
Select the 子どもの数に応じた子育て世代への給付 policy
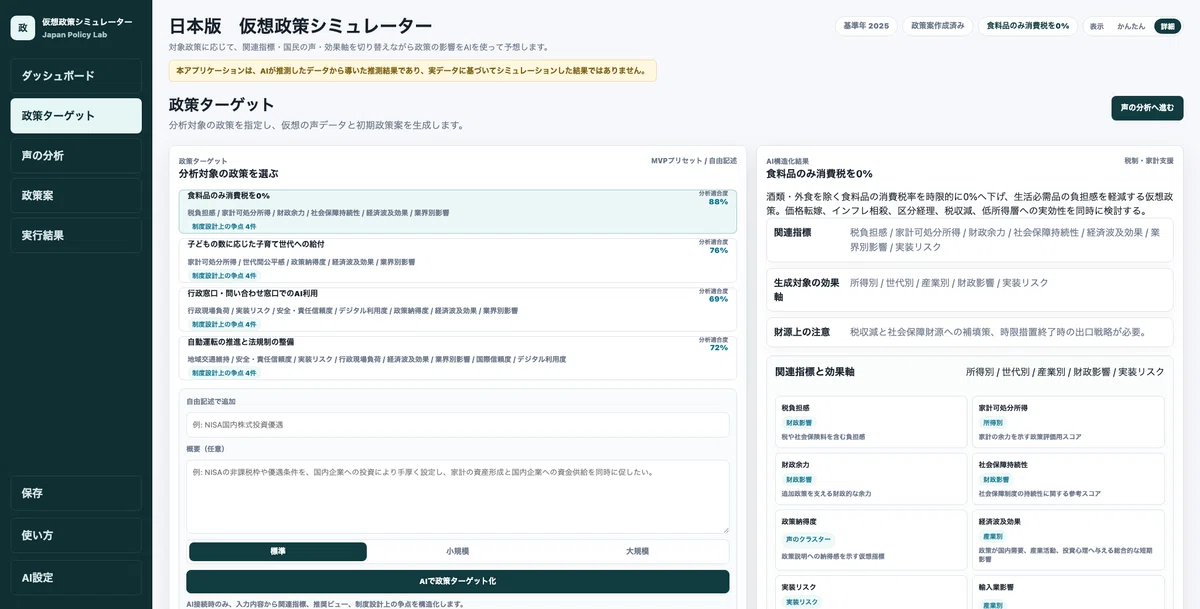(458, 260)
